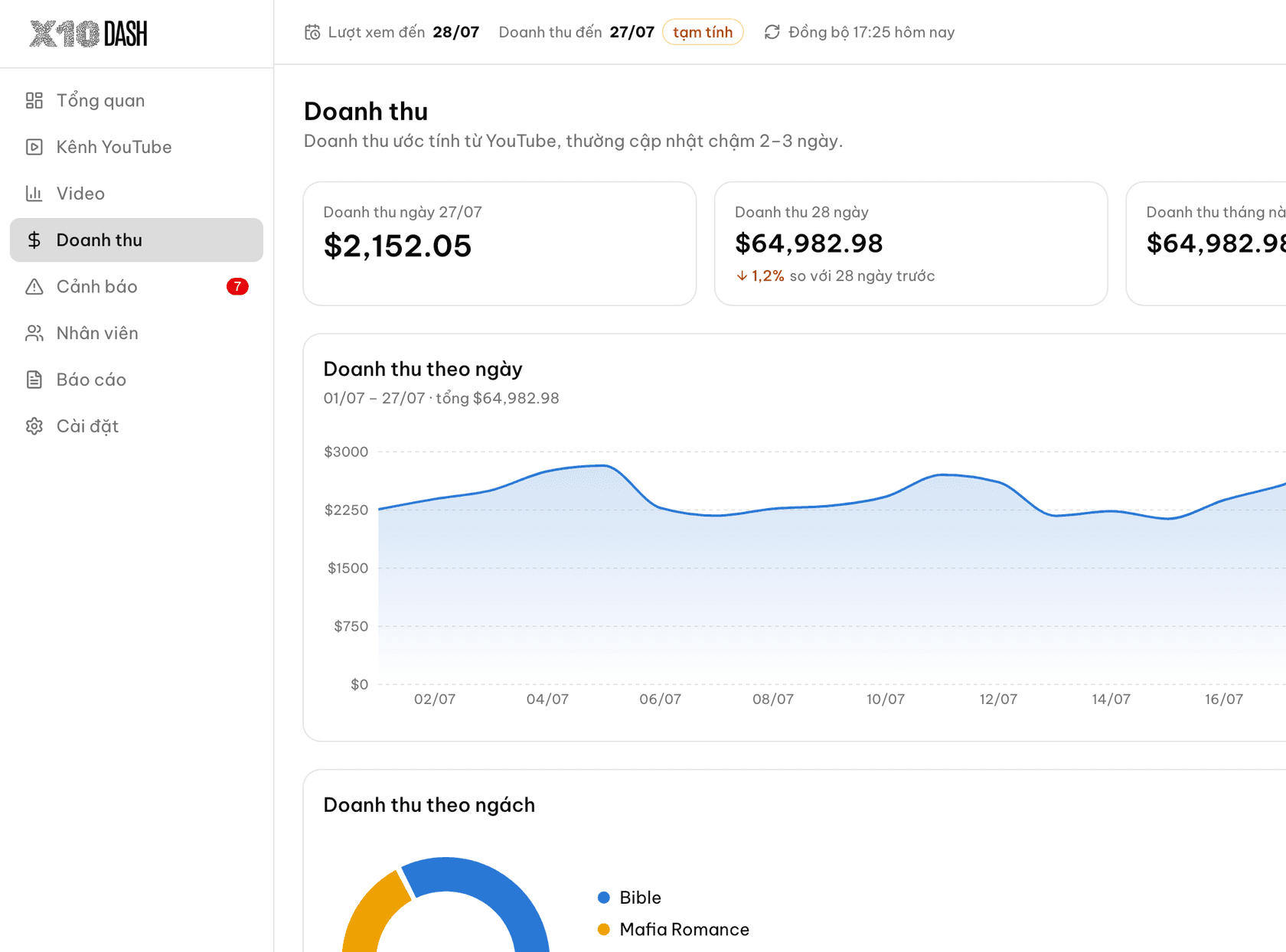
Task: Click the red 7 alerts badge
Action: tap(237, 287)
